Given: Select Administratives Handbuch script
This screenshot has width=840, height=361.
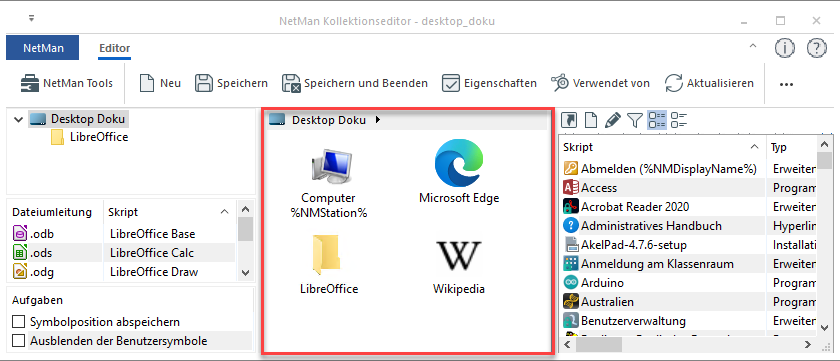Looking at the screenshot, I should 651,225.
